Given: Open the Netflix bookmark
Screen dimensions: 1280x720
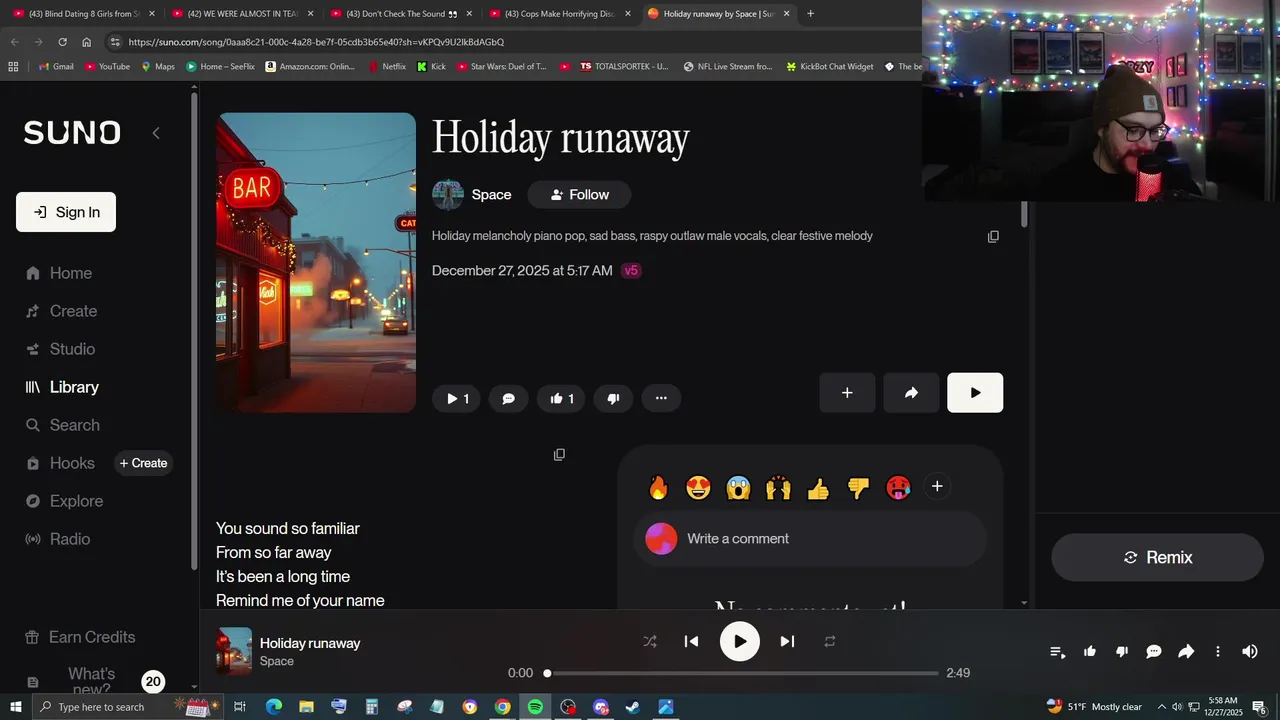Looking at the screenshot, I should pyautogui.click(x=386, y=67).
